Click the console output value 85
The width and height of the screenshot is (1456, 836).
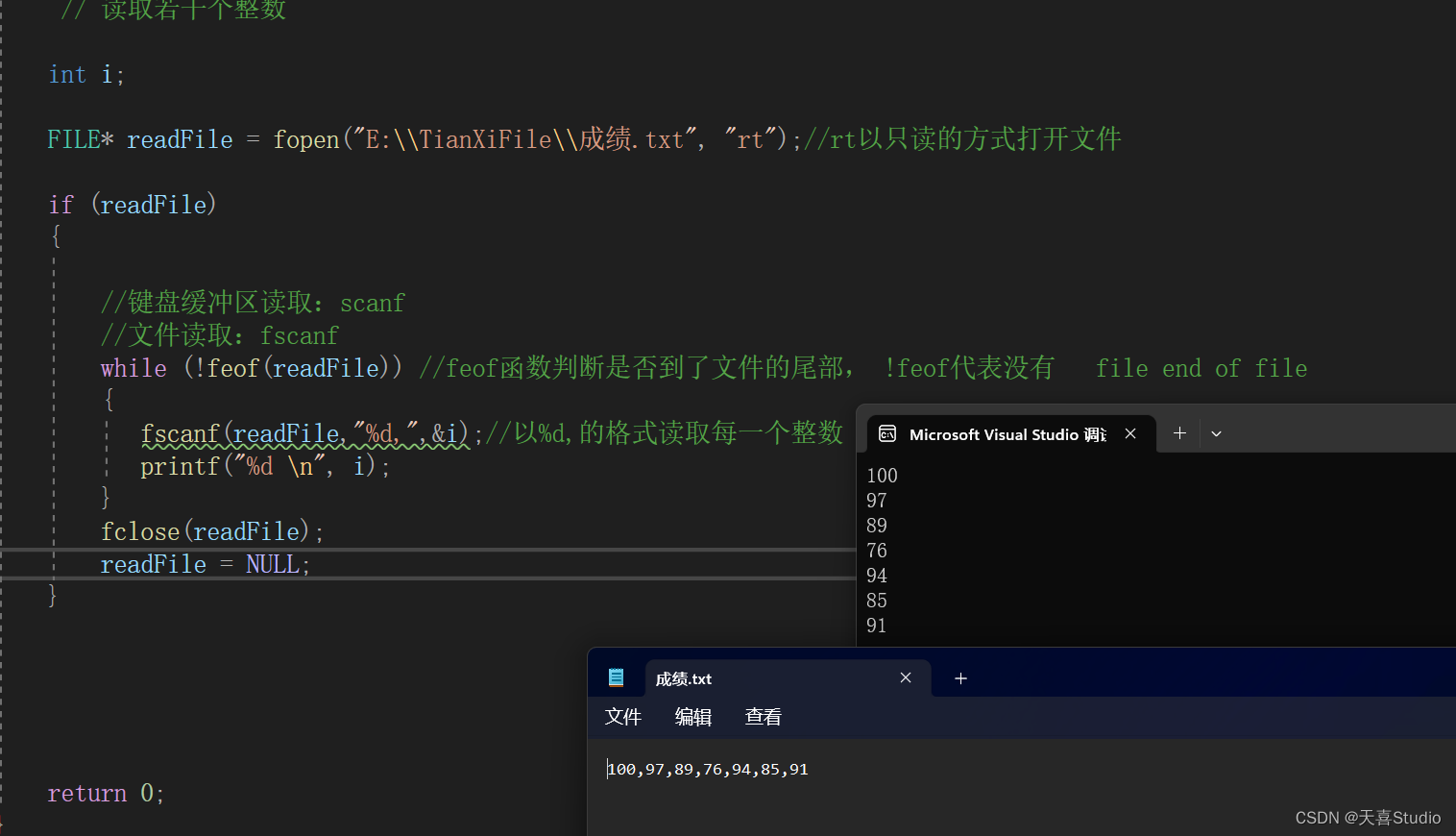tap(877, 601)
